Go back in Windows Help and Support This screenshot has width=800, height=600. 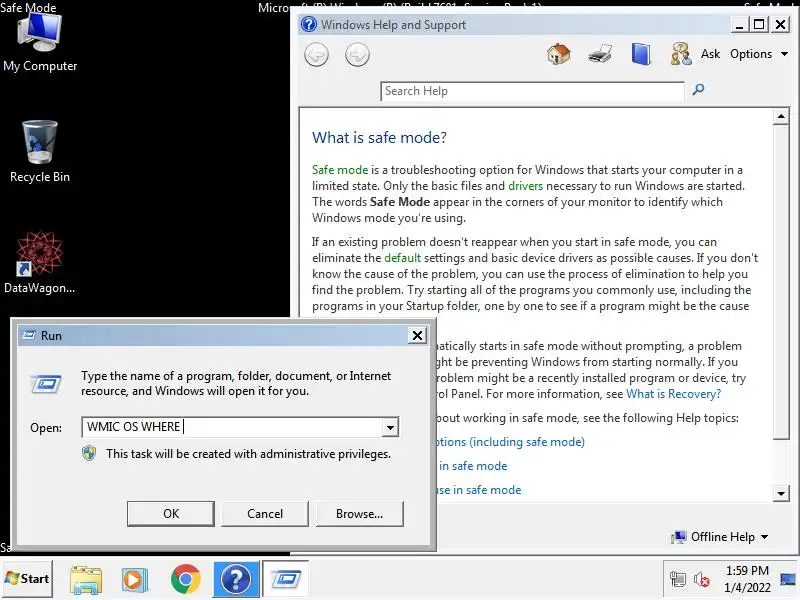pyautogui.click(x=316, y=55)
